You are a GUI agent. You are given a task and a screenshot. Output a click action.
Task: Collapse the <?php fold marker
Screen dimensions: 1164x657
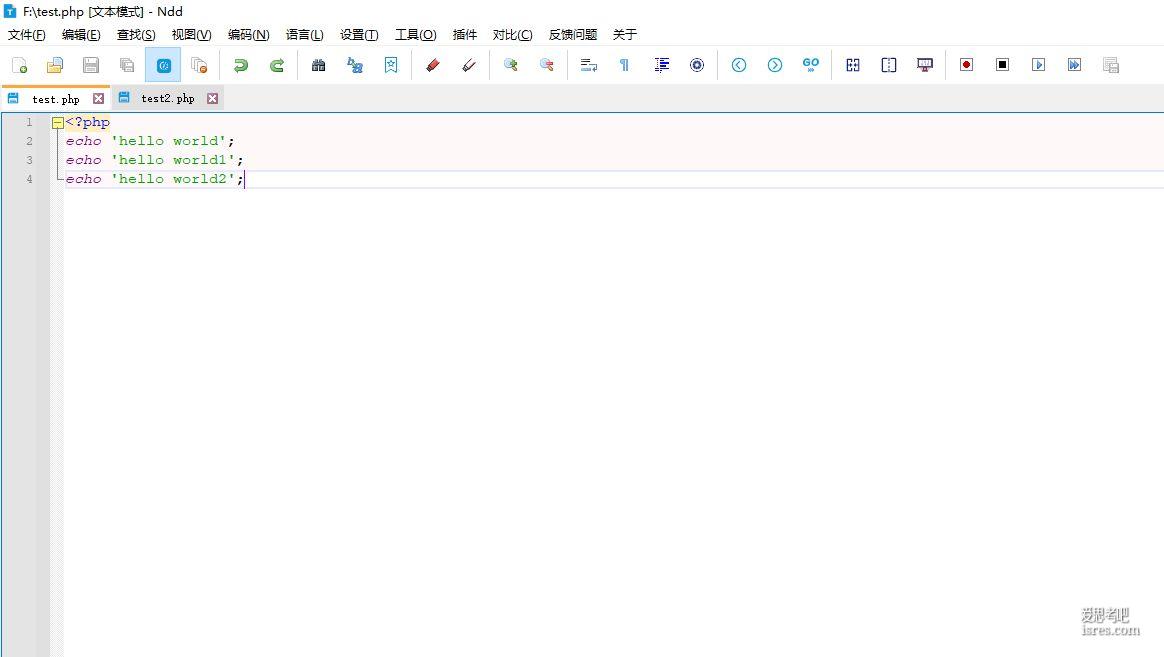coord(58,123)
